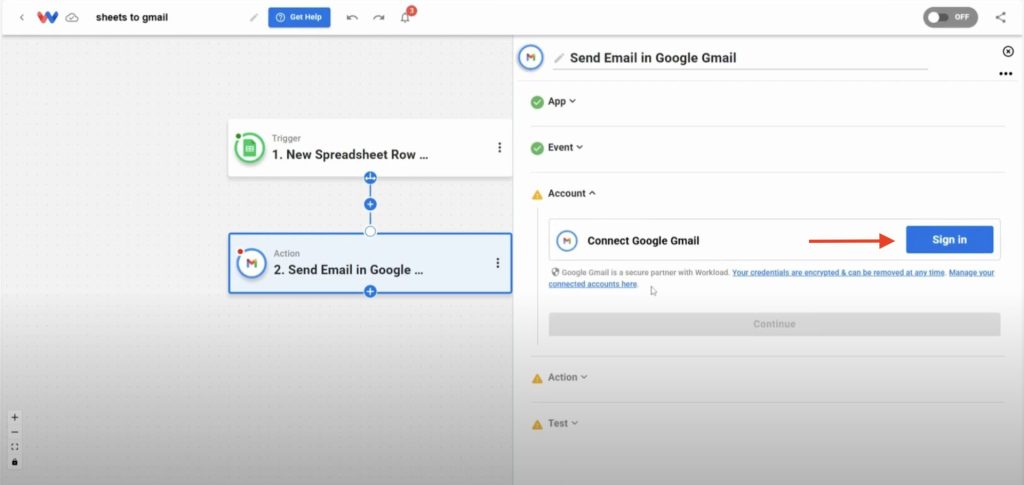Image resolution: width=1024 pixels, height=485 pixels.
Task: Open the credentials are encrypted link
Action: [x=838, y=272]
